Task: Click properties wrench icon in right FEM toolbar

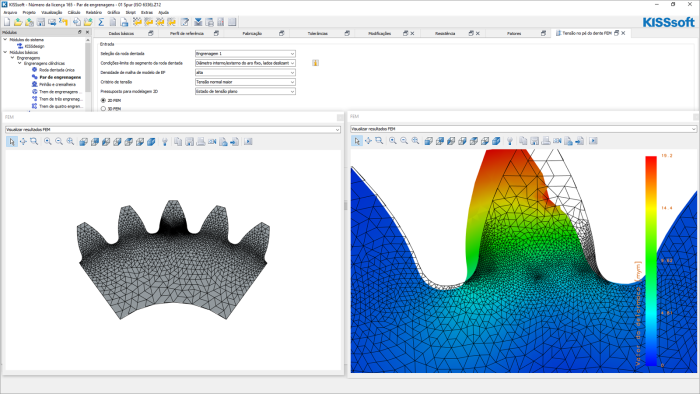Action: (510, 141)
